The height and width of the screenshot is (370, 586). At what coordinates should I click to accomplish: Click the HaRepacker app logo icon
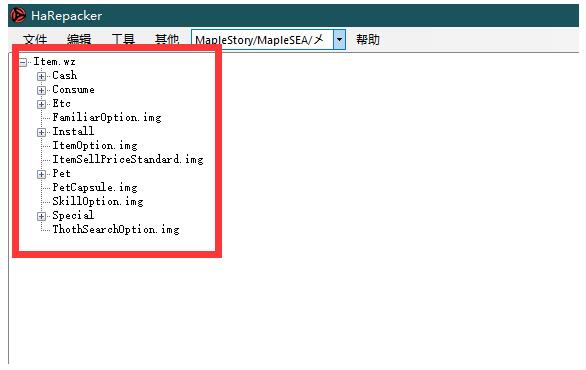point(18,15)
